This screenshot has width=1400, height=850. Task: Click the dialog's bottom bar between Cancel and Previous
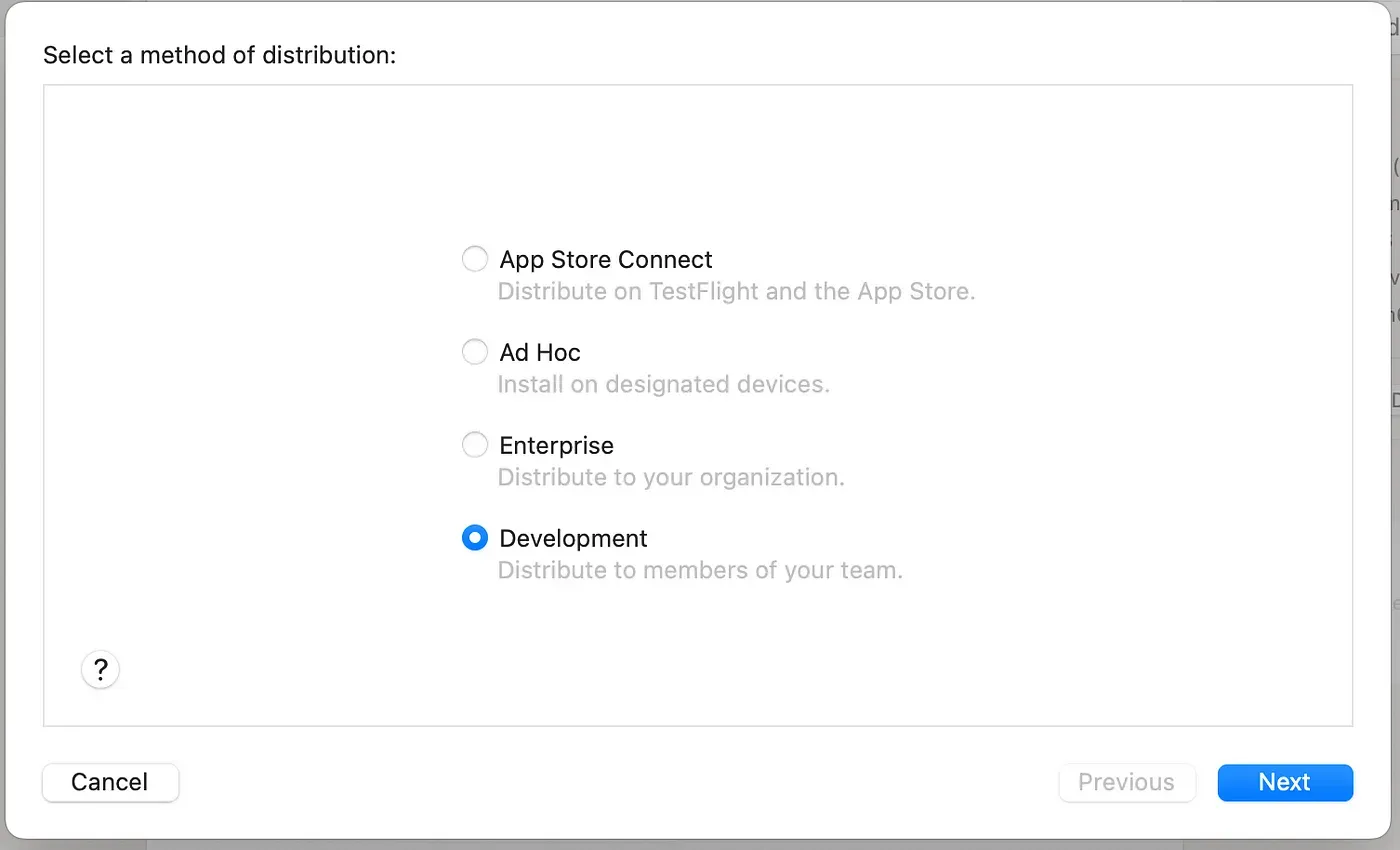[x=600, y=782]
